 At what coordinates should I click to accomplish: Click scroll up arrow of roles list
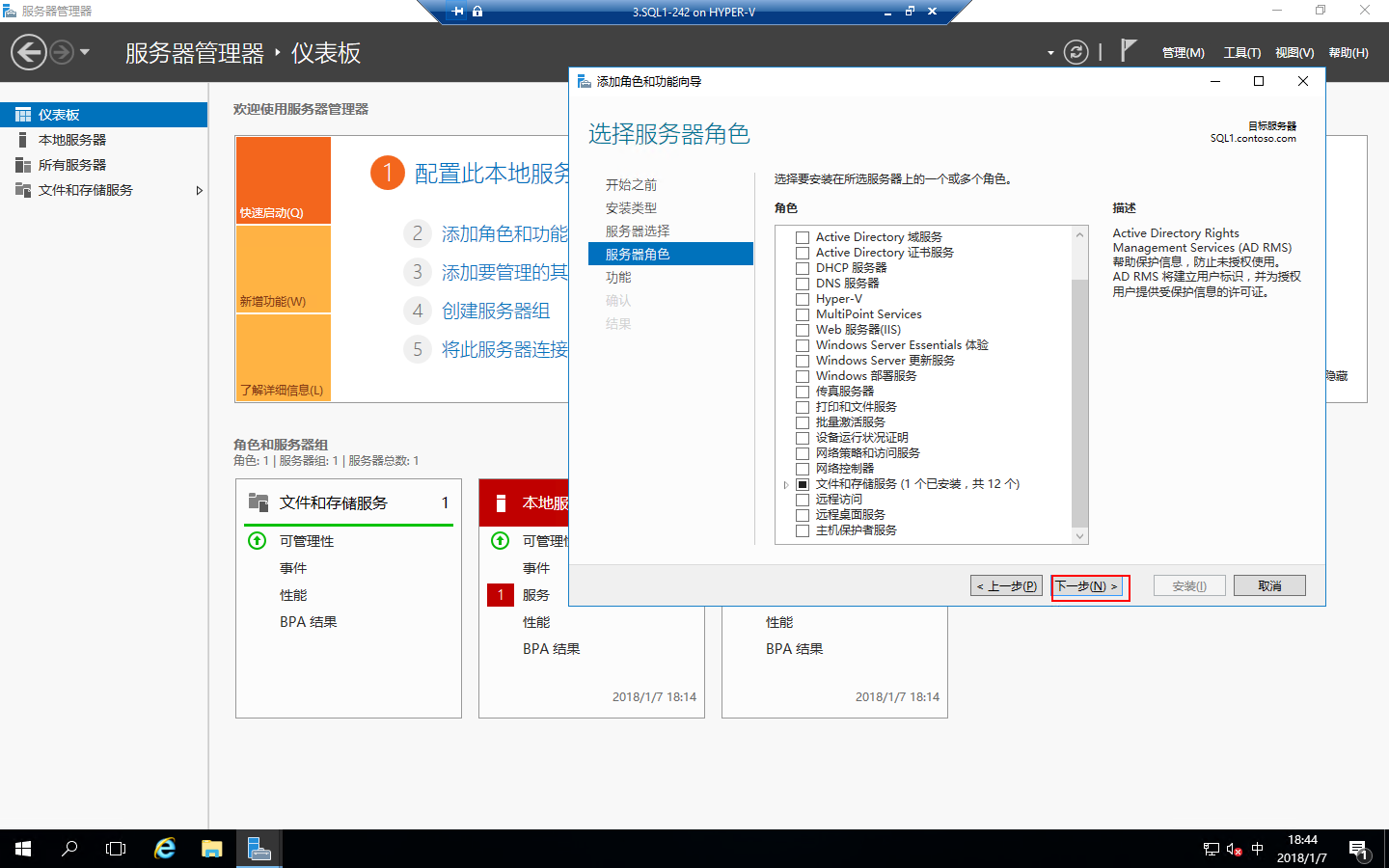[x=1079, y=234]
